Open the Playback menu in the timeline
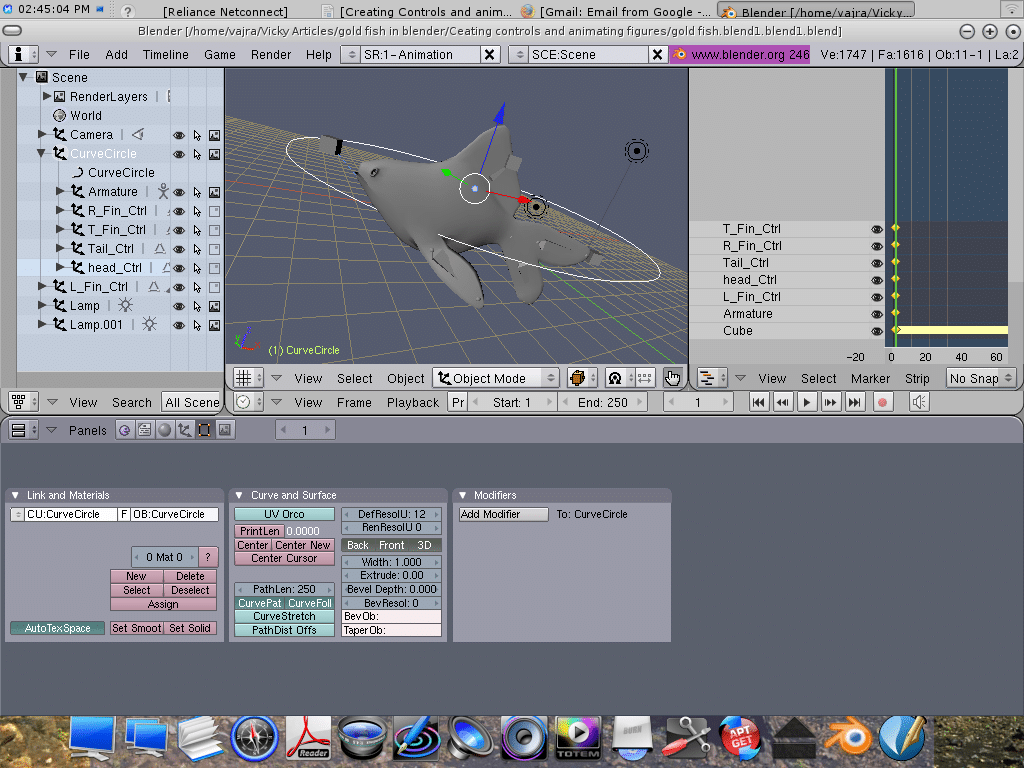Viewport: 1024px width, 768px height. pyautogui.click(x=412, y=402)
